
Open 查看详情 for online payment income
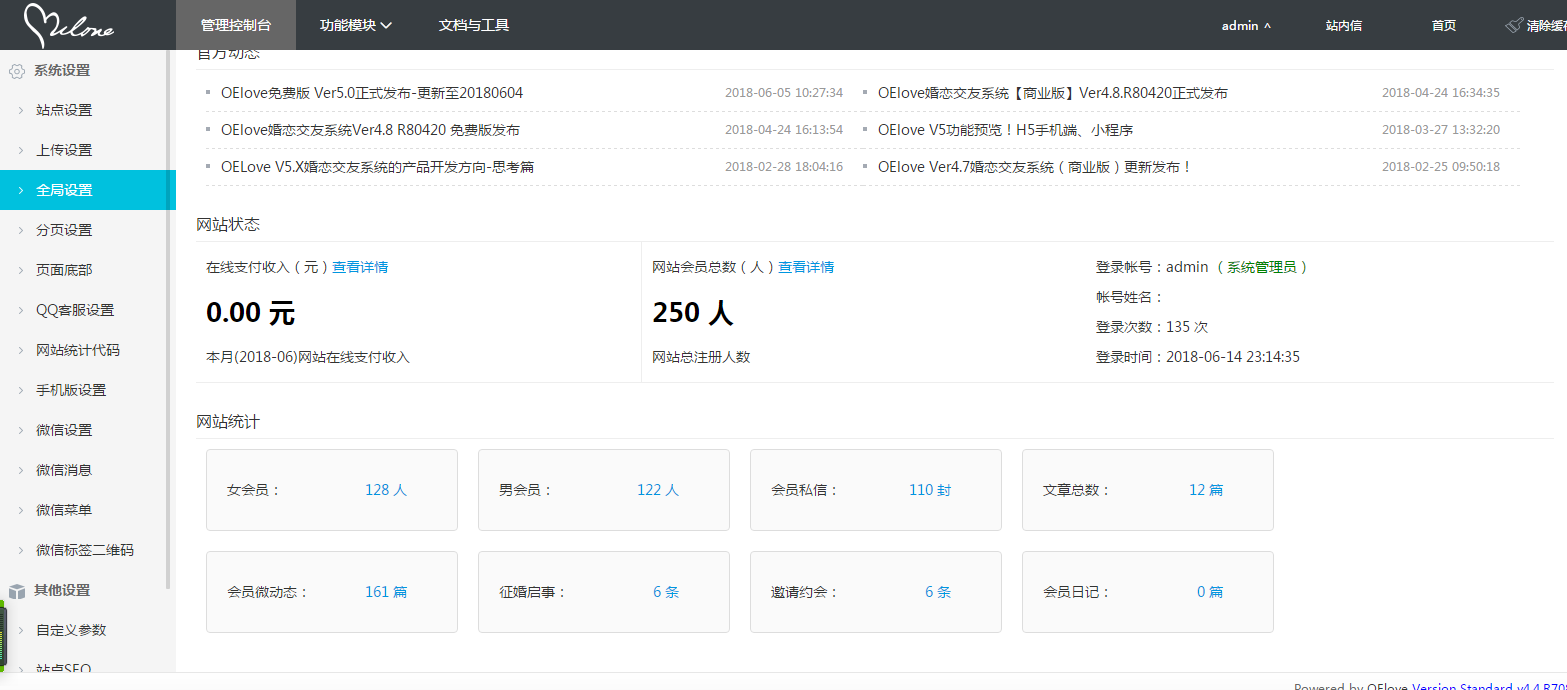point(360,267)
